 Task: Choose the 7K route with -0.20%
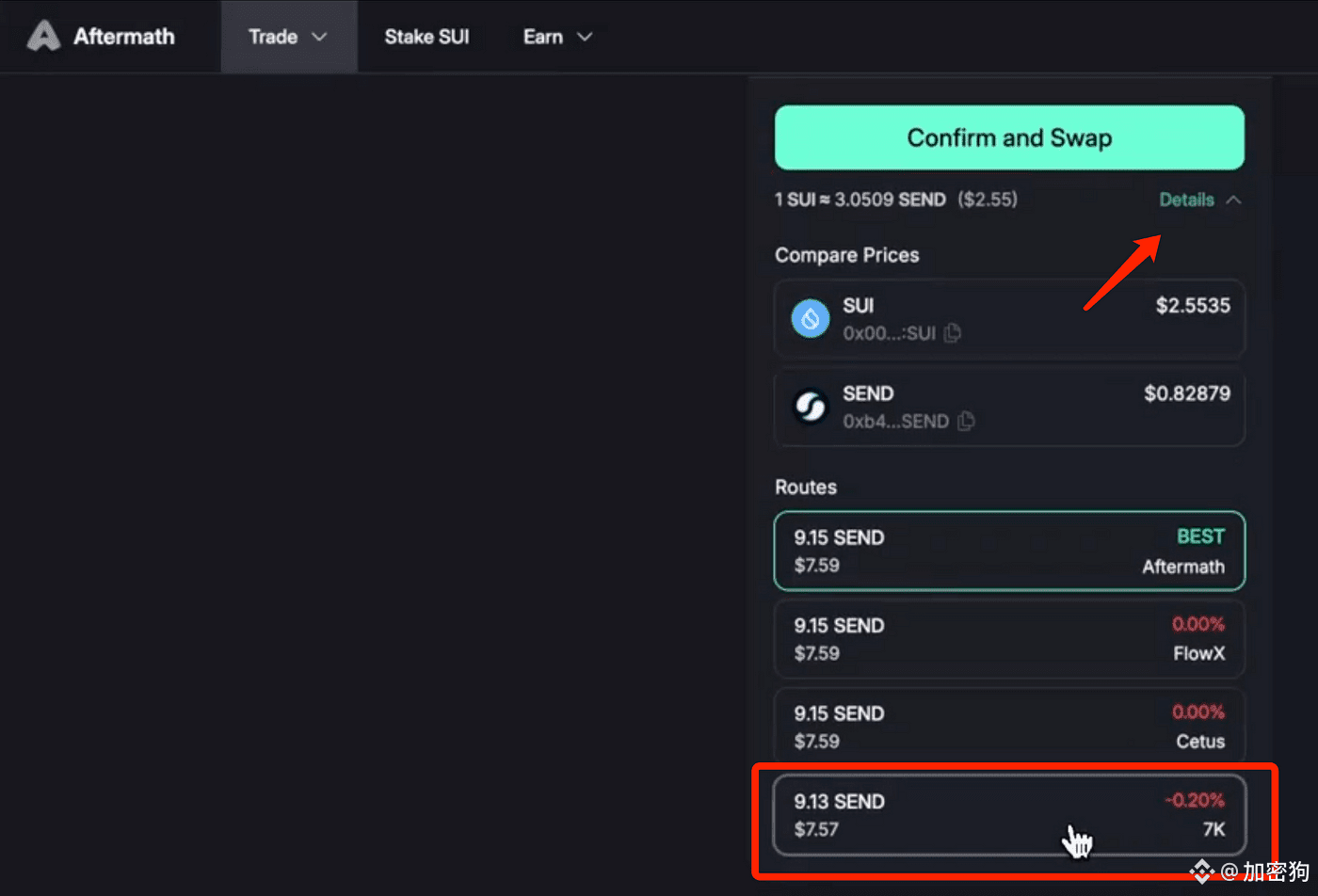click(x=1009, y=815)
